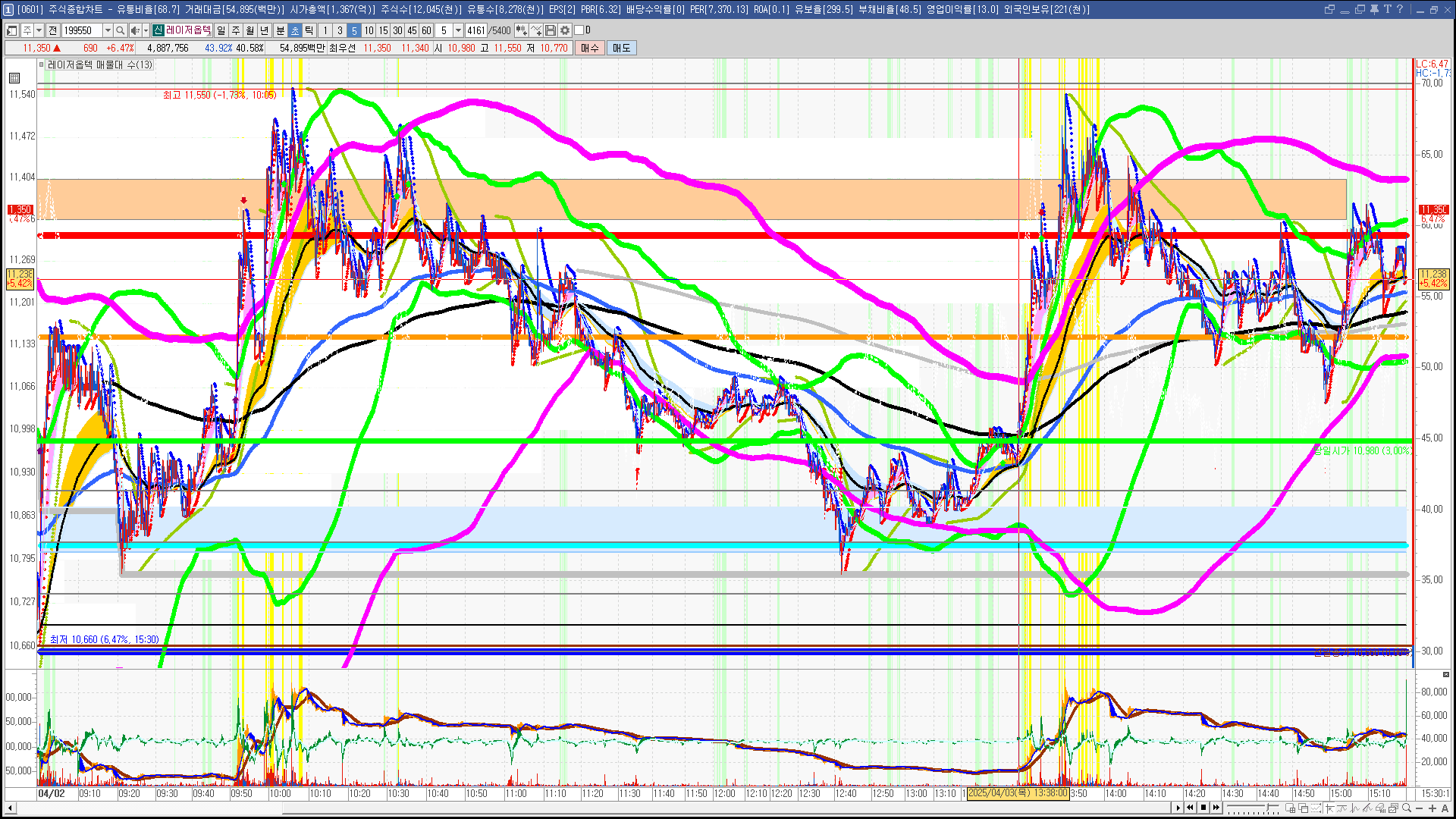Open the 주 type dropdown arrow
Screen dimensions: 1456x819
pyautogui.click(x=39, y=30)
